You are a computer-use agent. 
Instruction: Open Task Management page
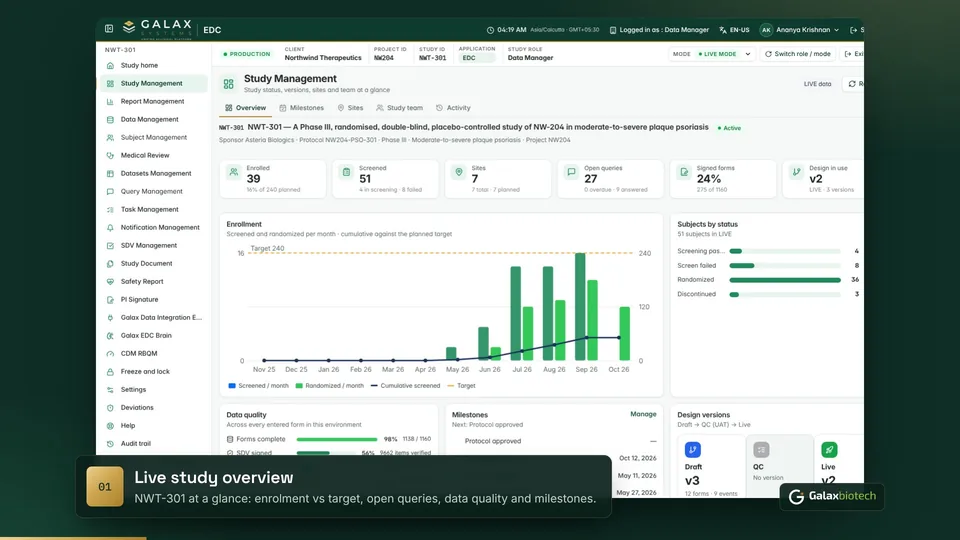[154, 209]
